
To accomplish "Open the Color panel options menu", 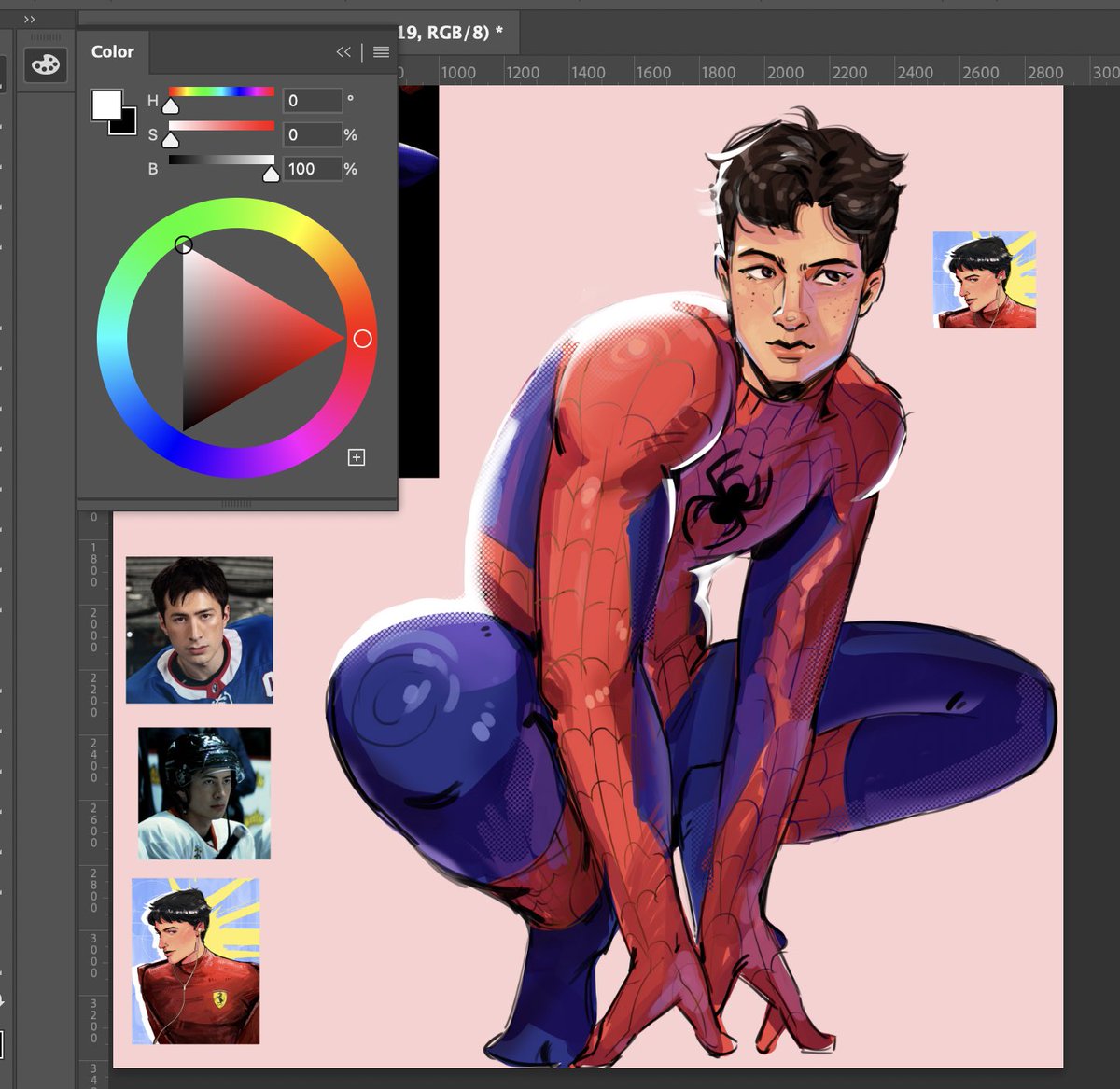I will [381, 52].
